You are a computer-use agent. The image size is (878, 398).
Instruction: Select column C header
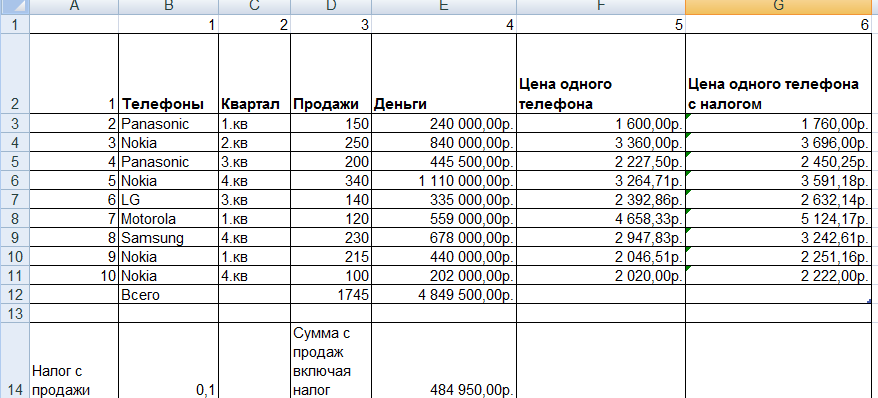[x=255, y=7]
